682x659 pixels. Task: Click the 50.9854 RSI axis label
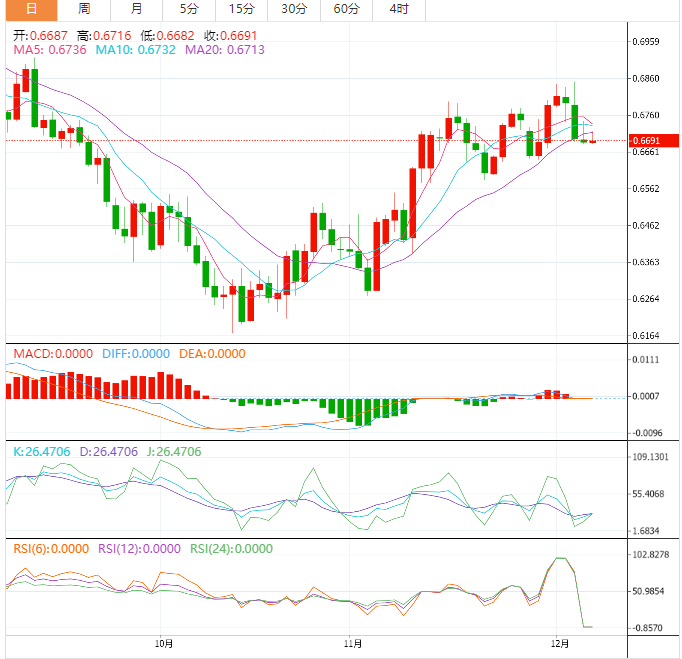648,591
